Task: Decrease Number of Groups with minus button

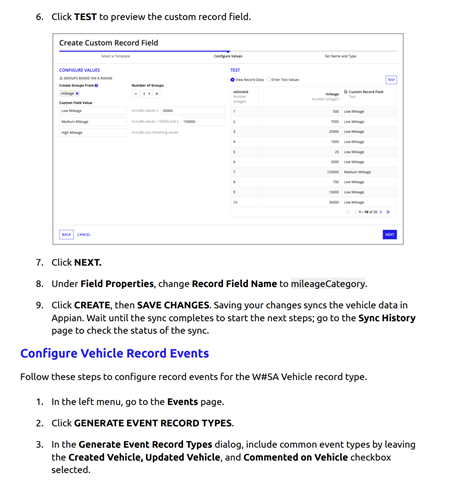Action: click(x=136, y=94)
